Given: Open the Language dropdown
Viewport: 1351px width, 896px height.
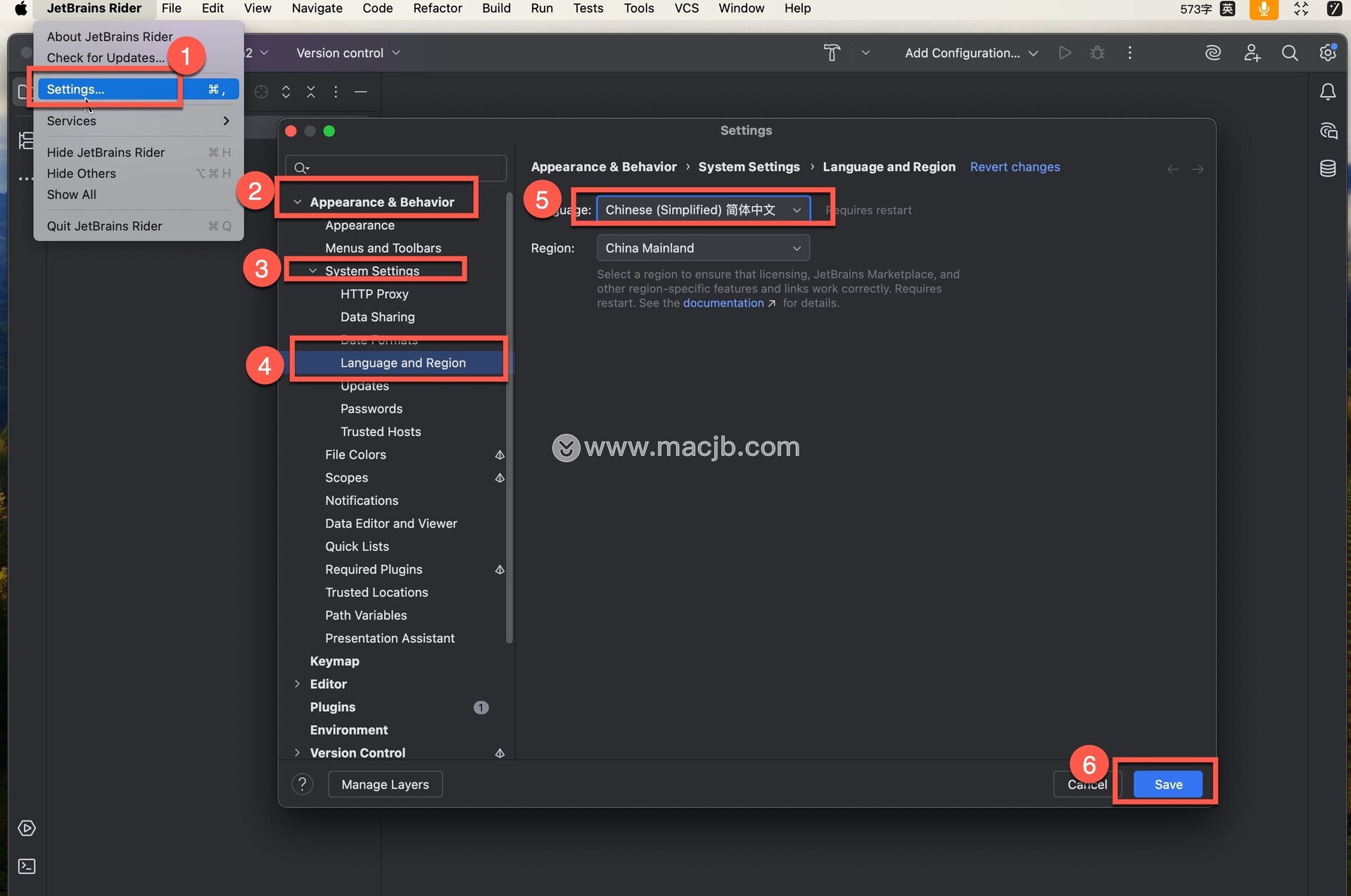Looking at the screenshot, I should [x=703, y=210].
